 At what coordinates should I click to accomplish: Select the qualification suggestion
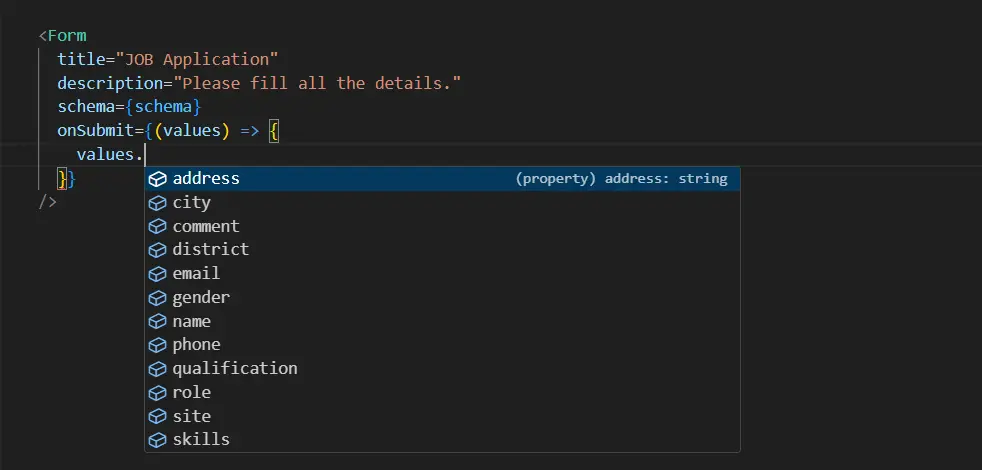pos(234,369)
